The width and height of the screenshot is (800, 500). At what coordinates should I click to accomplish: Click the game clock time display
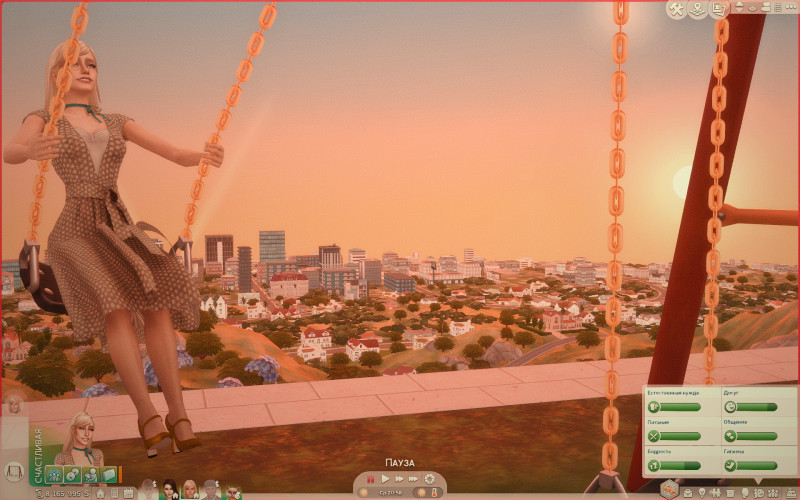click(391, 492)
